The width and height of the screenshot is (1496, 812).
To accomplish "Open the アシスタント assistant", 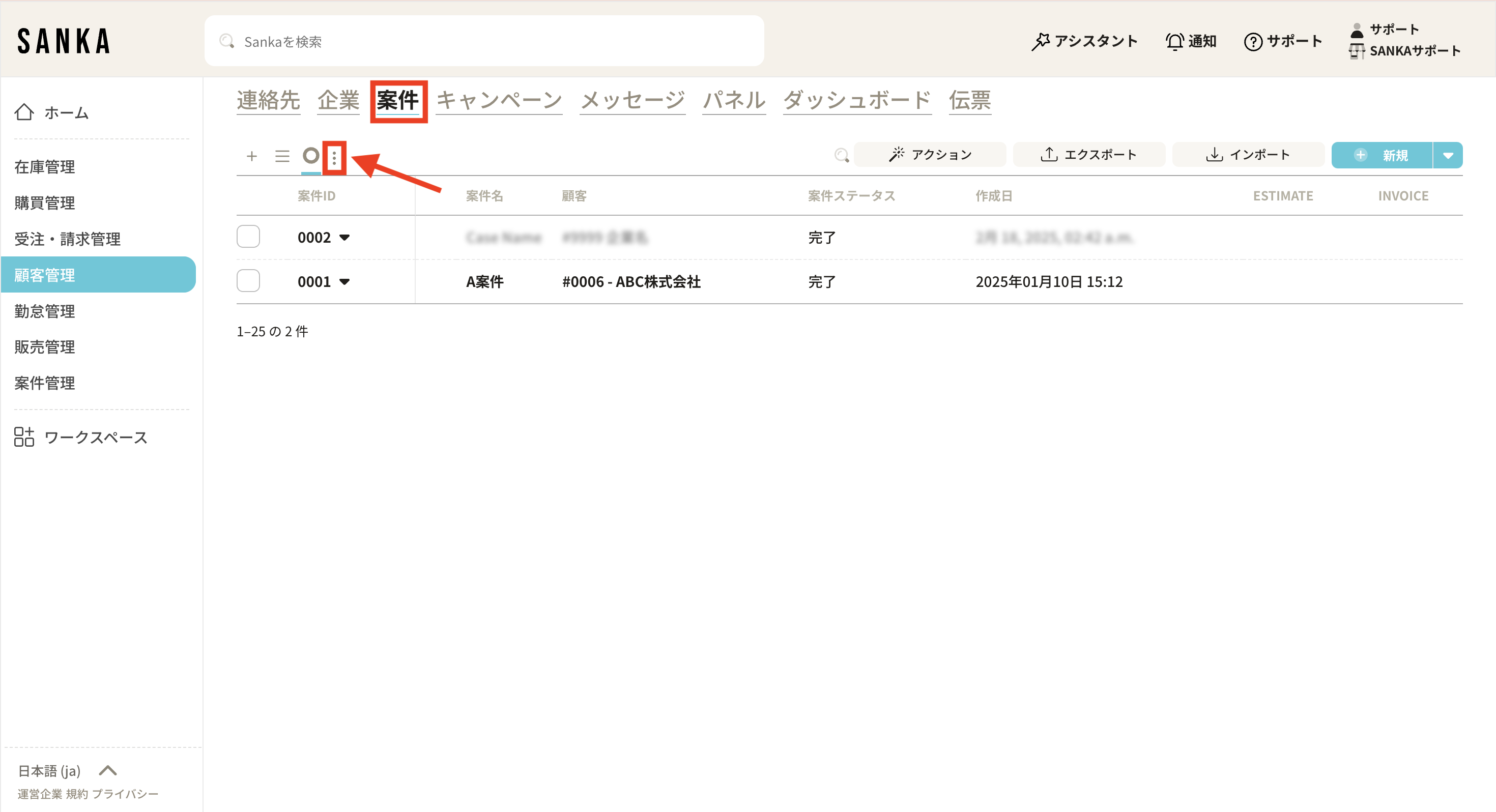I will pos(1084,41).
